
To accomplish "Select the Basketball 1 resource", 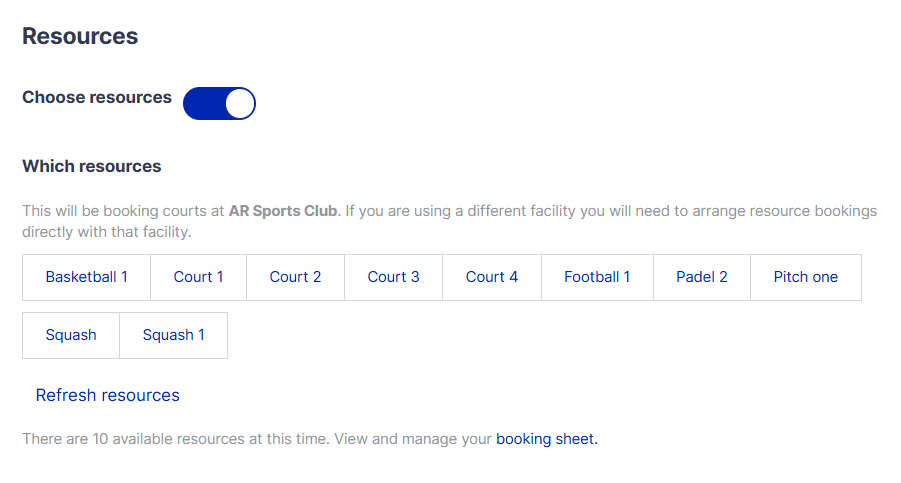I will click(x=87, y=277).
